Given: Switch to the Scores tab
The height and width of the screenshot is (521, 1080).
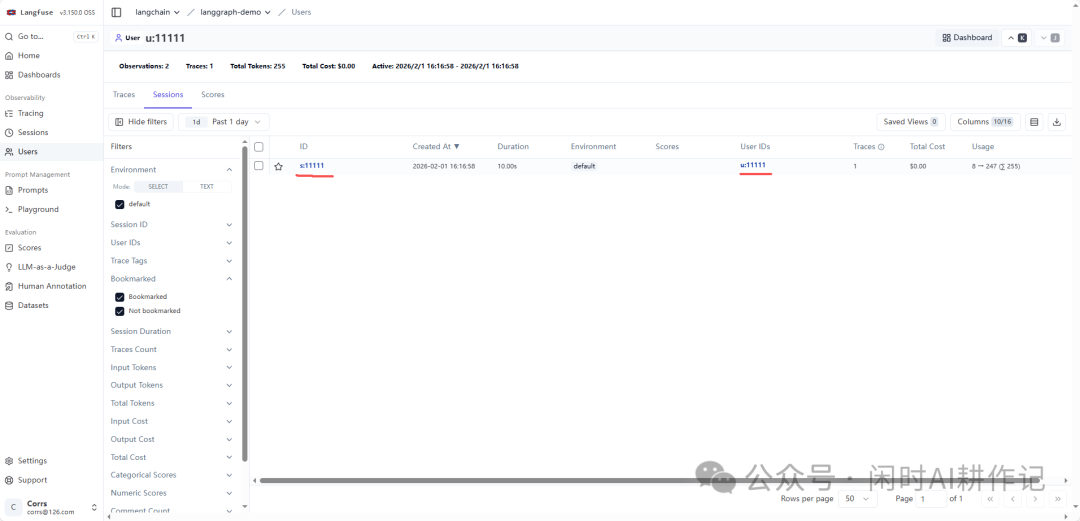Looking at the screenshot, I should [213, 95].
